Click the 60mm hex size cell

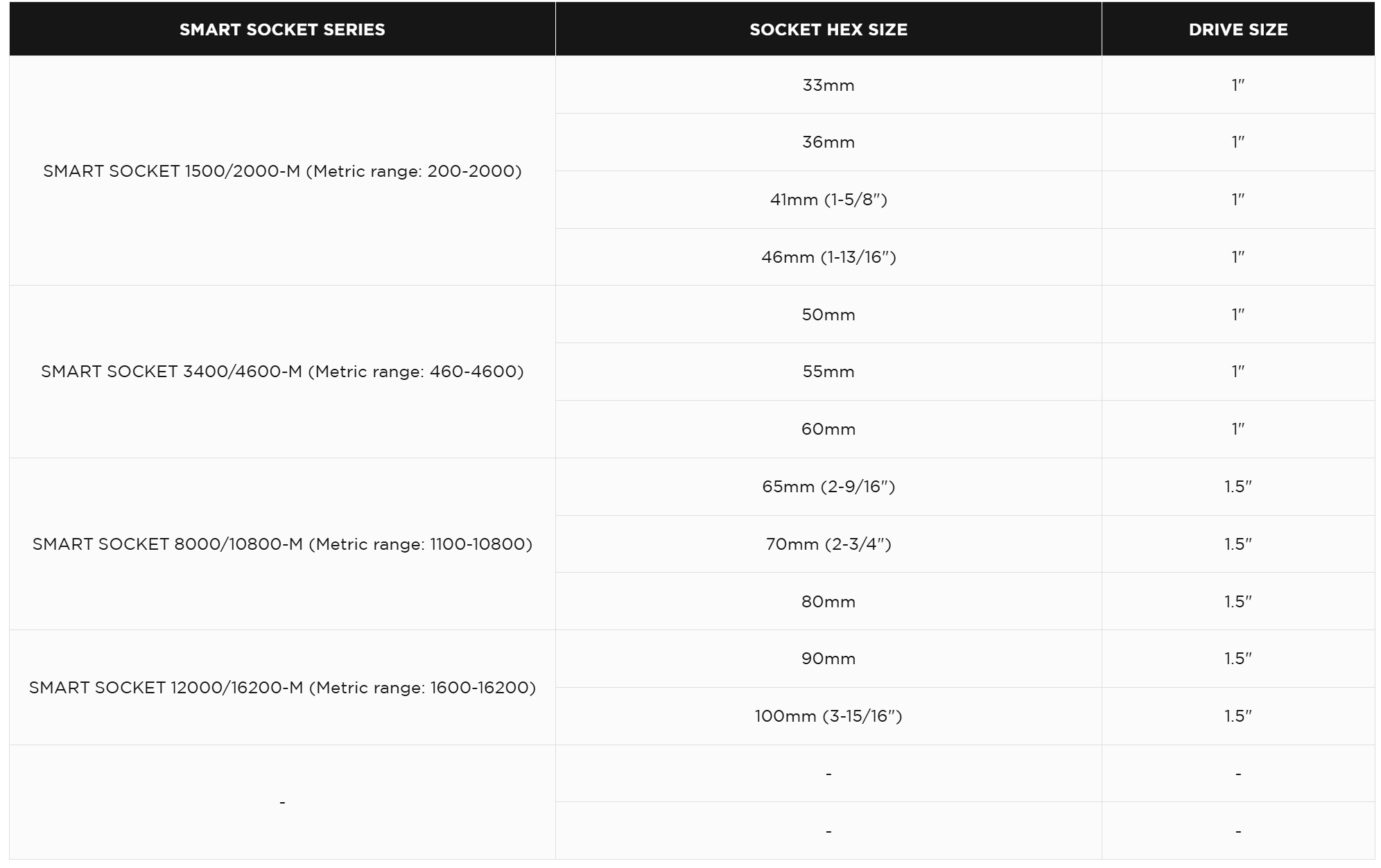(x=828, y=429)
